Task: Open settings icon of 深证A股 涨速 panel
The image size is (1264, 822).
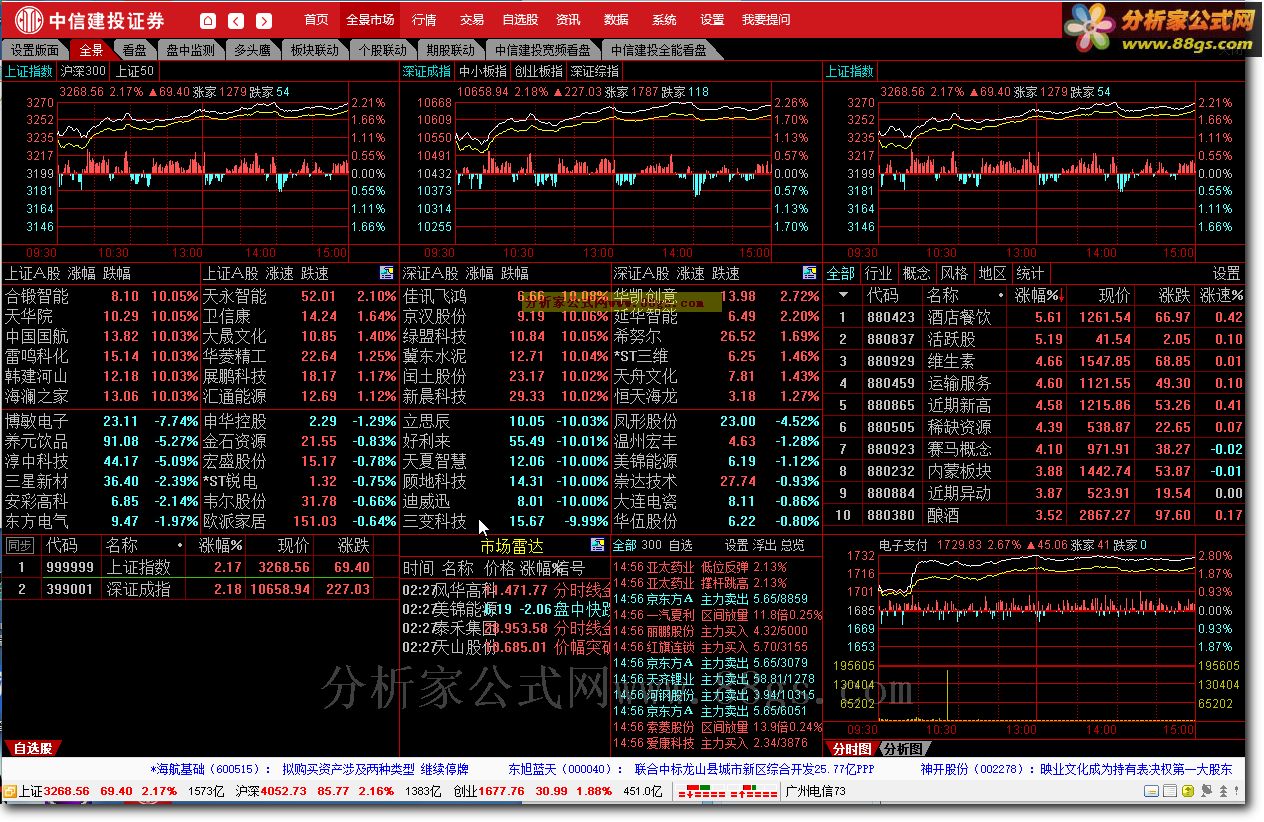Action: 810,272
